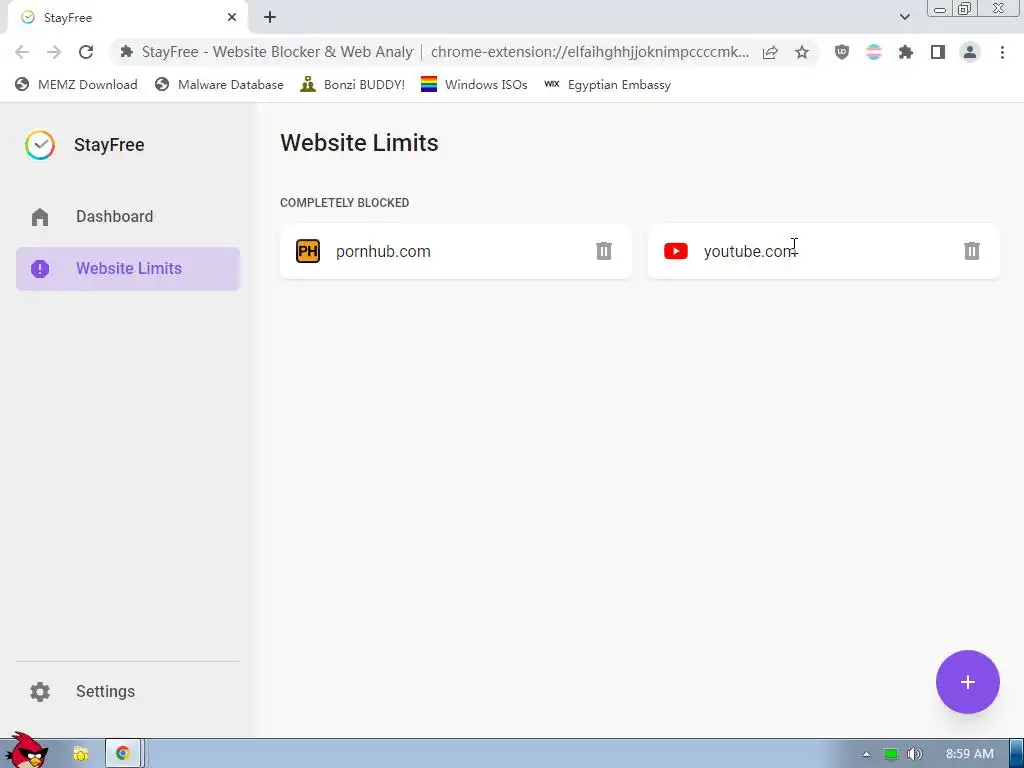1024x768 pixels.
Task: Show hidden system tray icons
Action: (866, 754)
